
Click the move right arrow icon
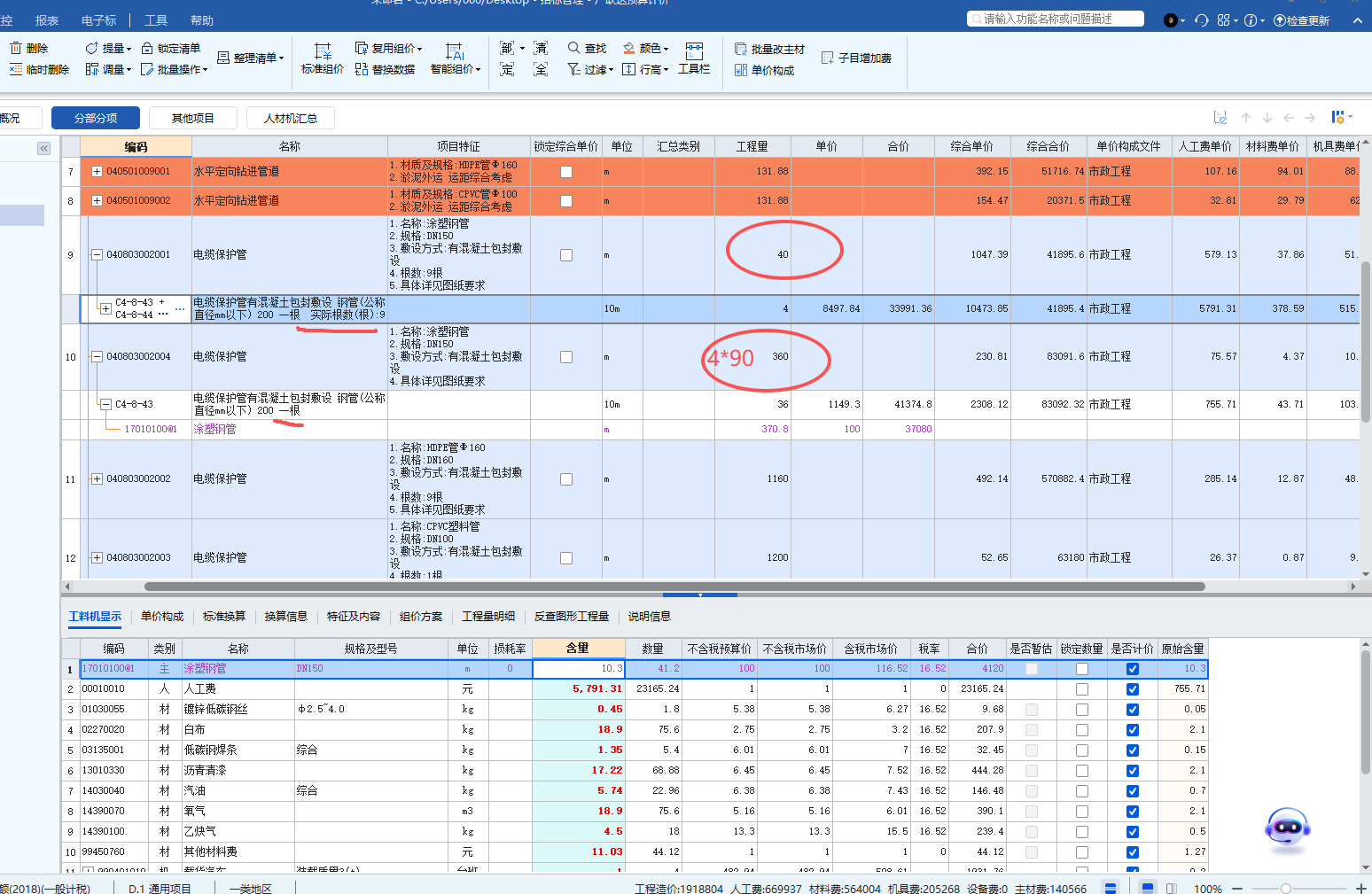(1310, 117)
